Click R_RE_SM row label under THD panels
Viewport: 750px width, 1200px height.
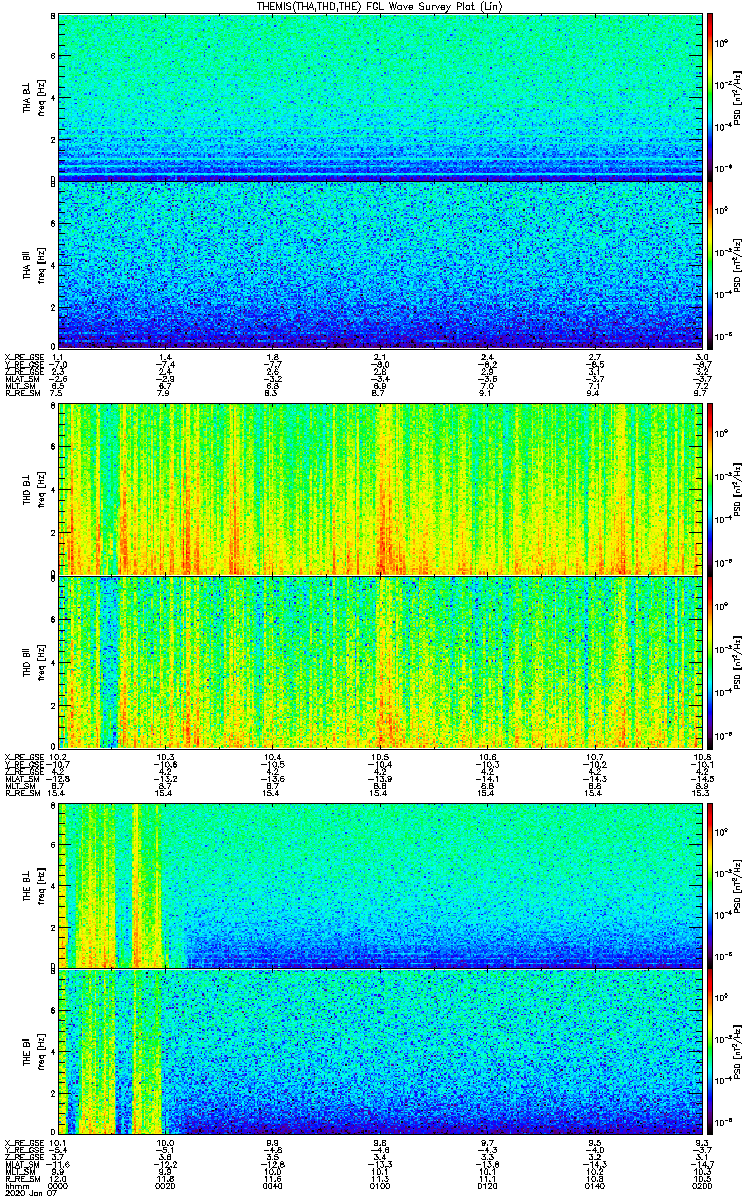(21, 793)
